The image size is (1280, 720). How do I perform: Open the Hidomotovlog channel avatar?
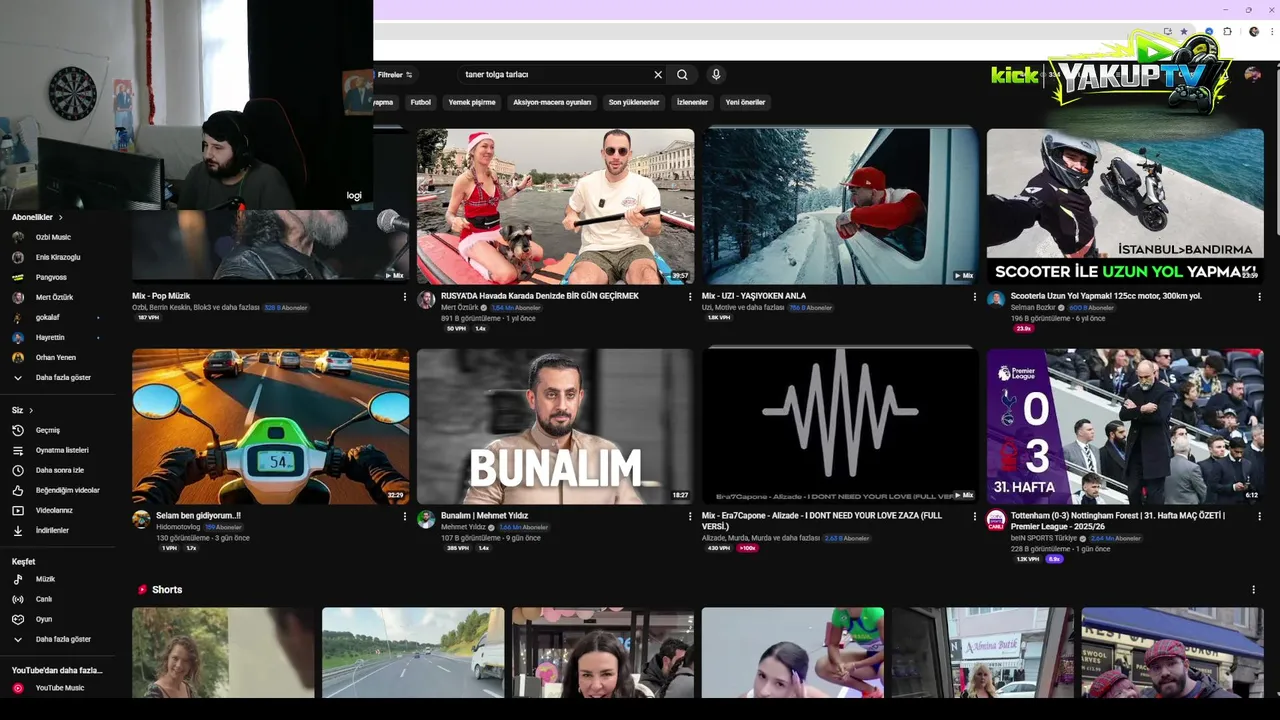pyautogui.click(x=141, y=520)
